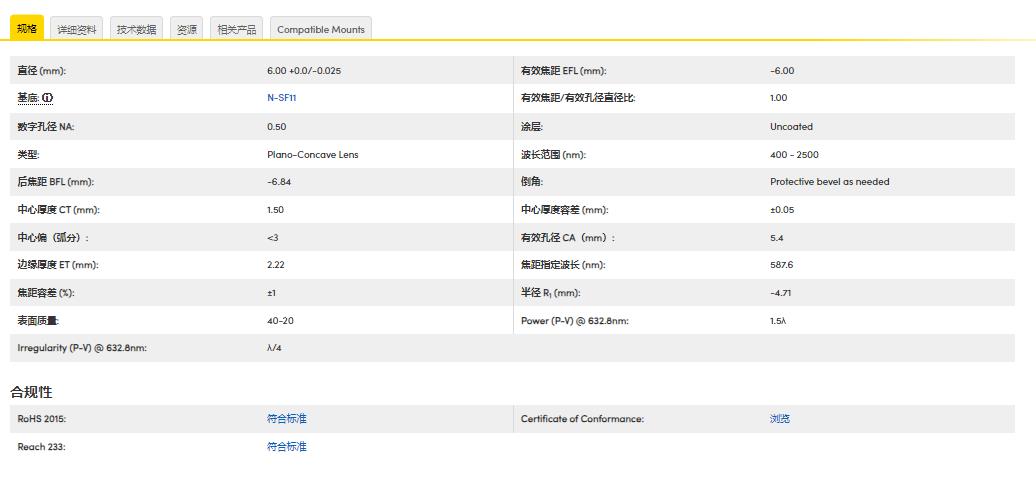Click the 半径 R1 (mm) label
The height and width of the screenshot is (477, 1036).
[550, 293]
